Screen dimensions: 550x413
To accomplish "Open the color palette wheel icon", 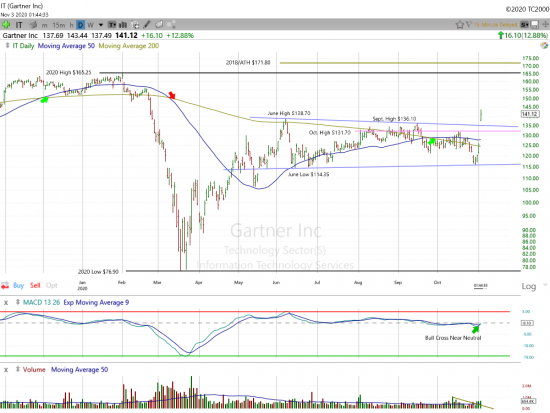I will 544,45.
